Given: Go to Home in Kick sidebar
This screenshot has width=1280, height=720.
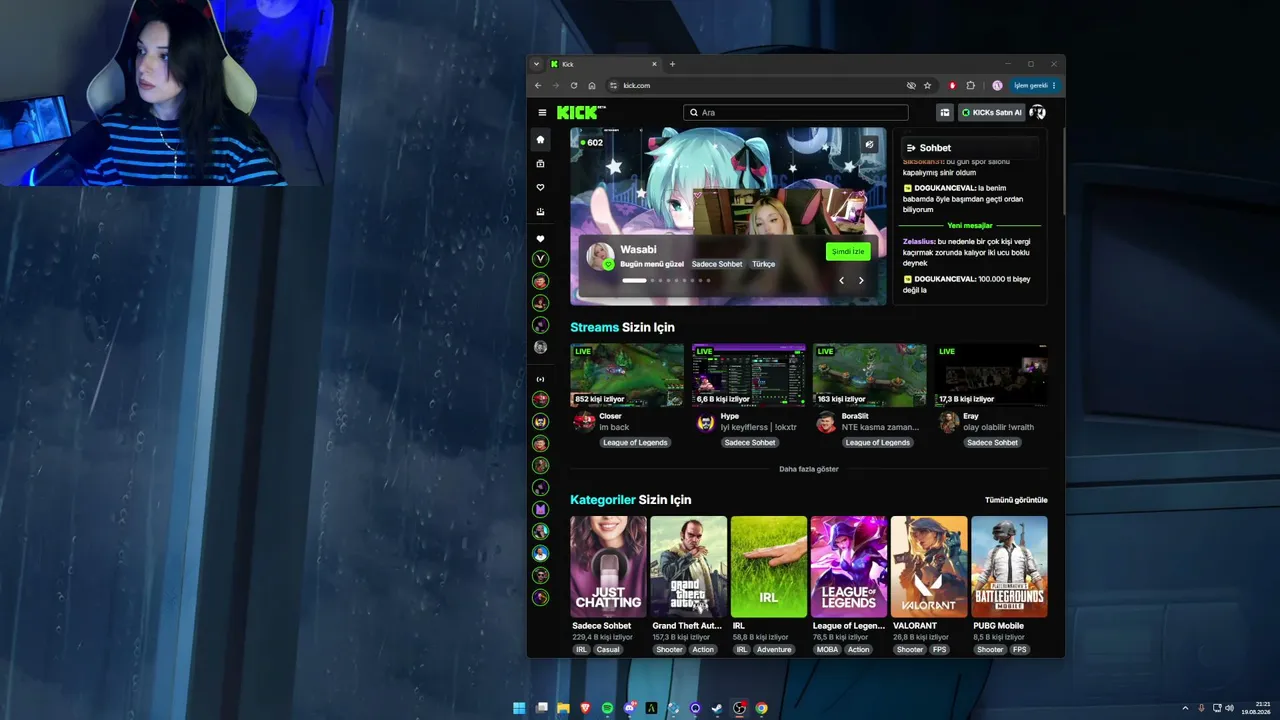Looking at the screenshot, I should tap(541, 139).
